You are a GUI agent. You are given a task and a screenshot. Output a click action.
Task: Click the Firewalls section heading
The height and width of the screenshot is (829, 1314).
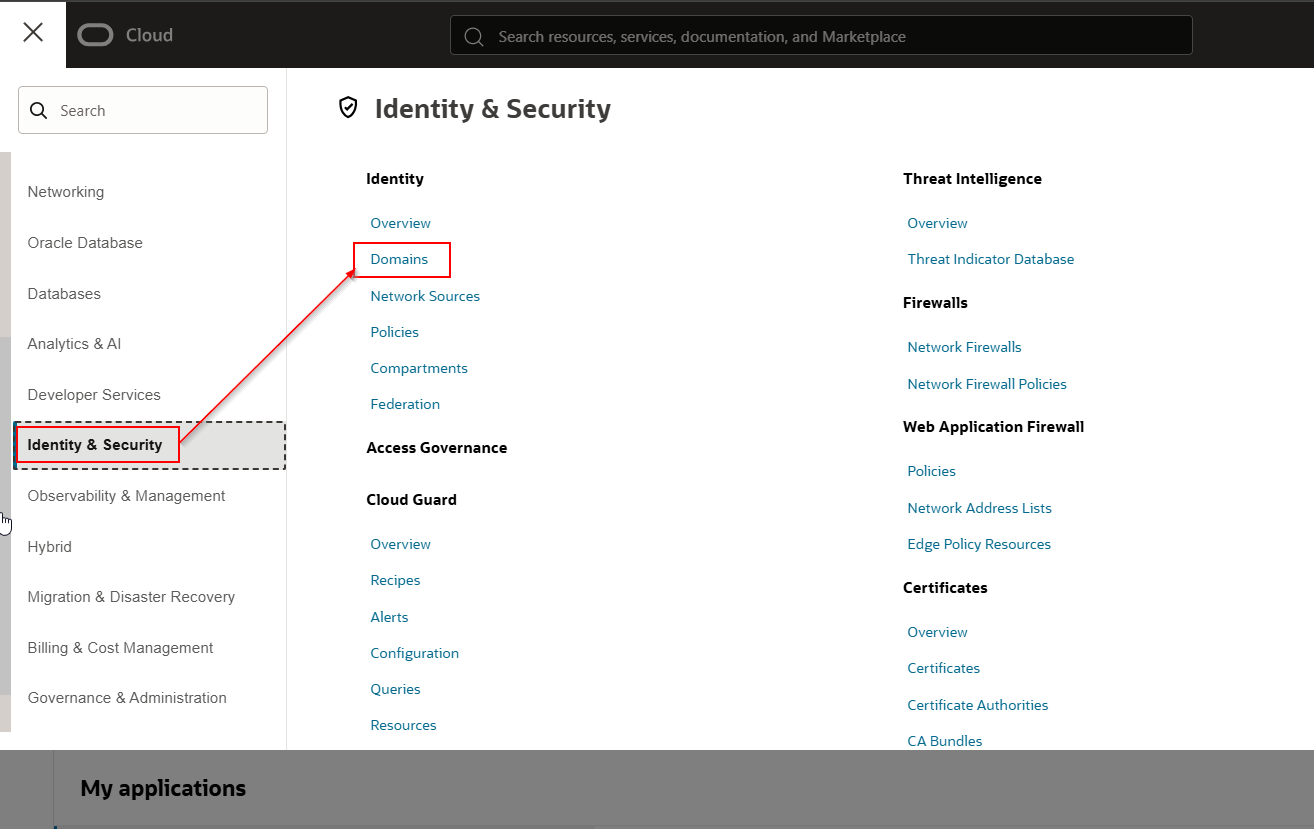pyautogui.click(x=935, y=303)
